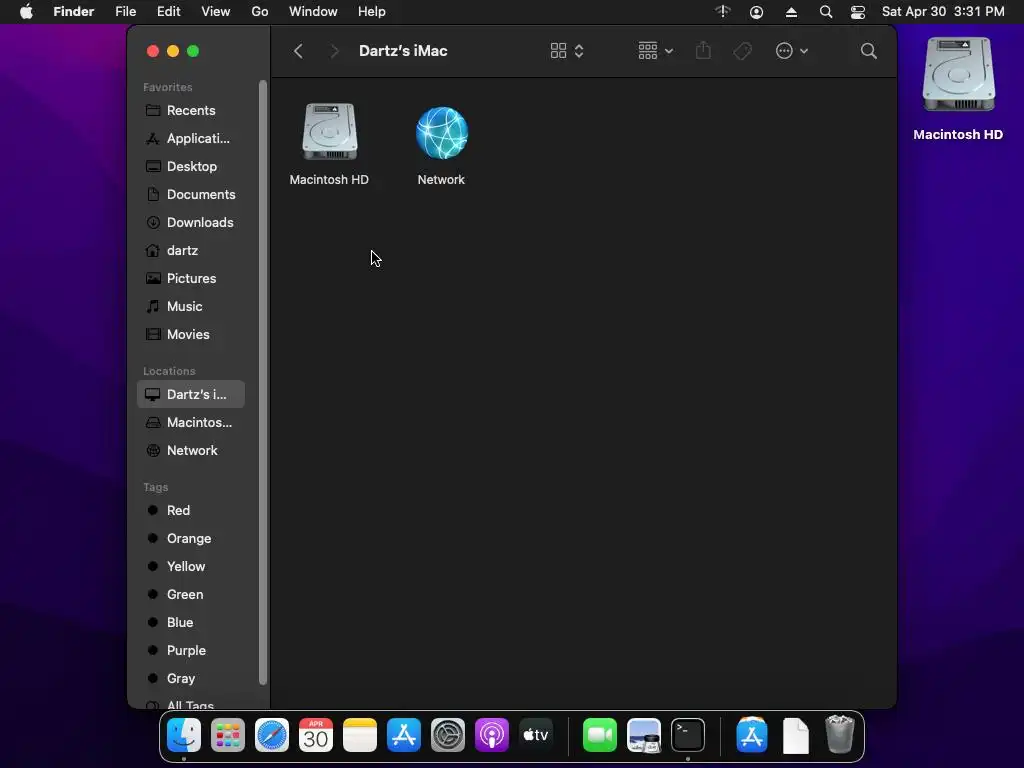Select Applications in the sidebar
The height and width of the screenshot is (768, 1024).
pos(191,138)
